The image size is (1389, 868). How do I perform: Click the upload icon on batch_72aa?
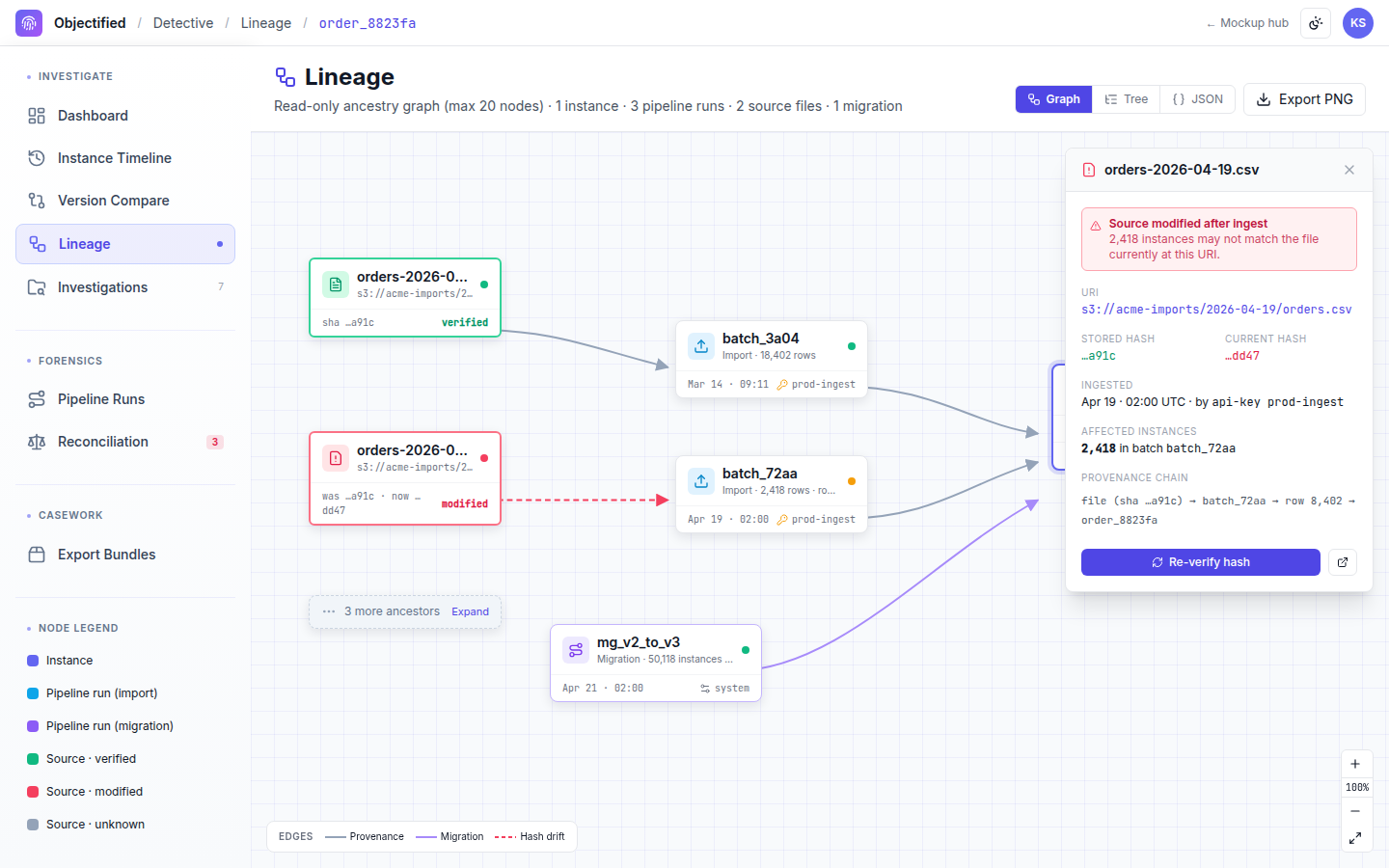(701, 481)
